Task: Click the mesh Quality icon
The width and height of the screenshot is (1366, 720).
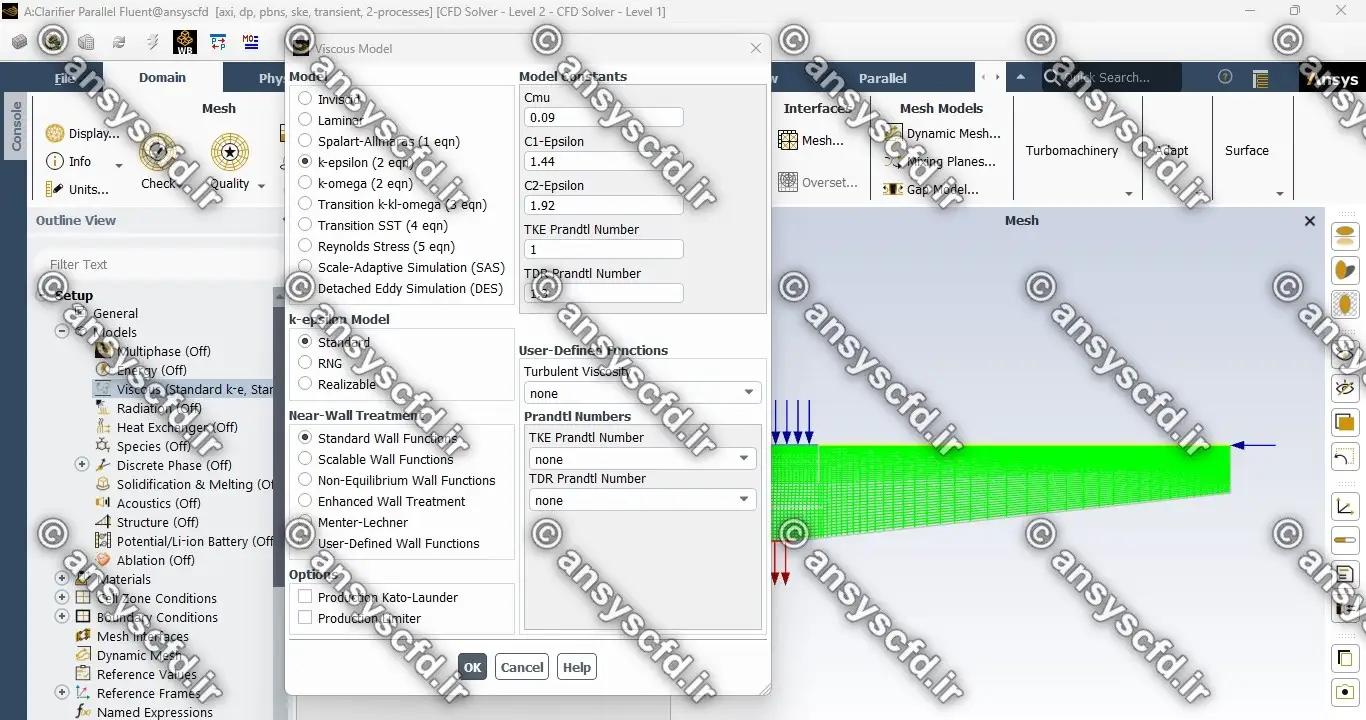Action: coord(230,153)
